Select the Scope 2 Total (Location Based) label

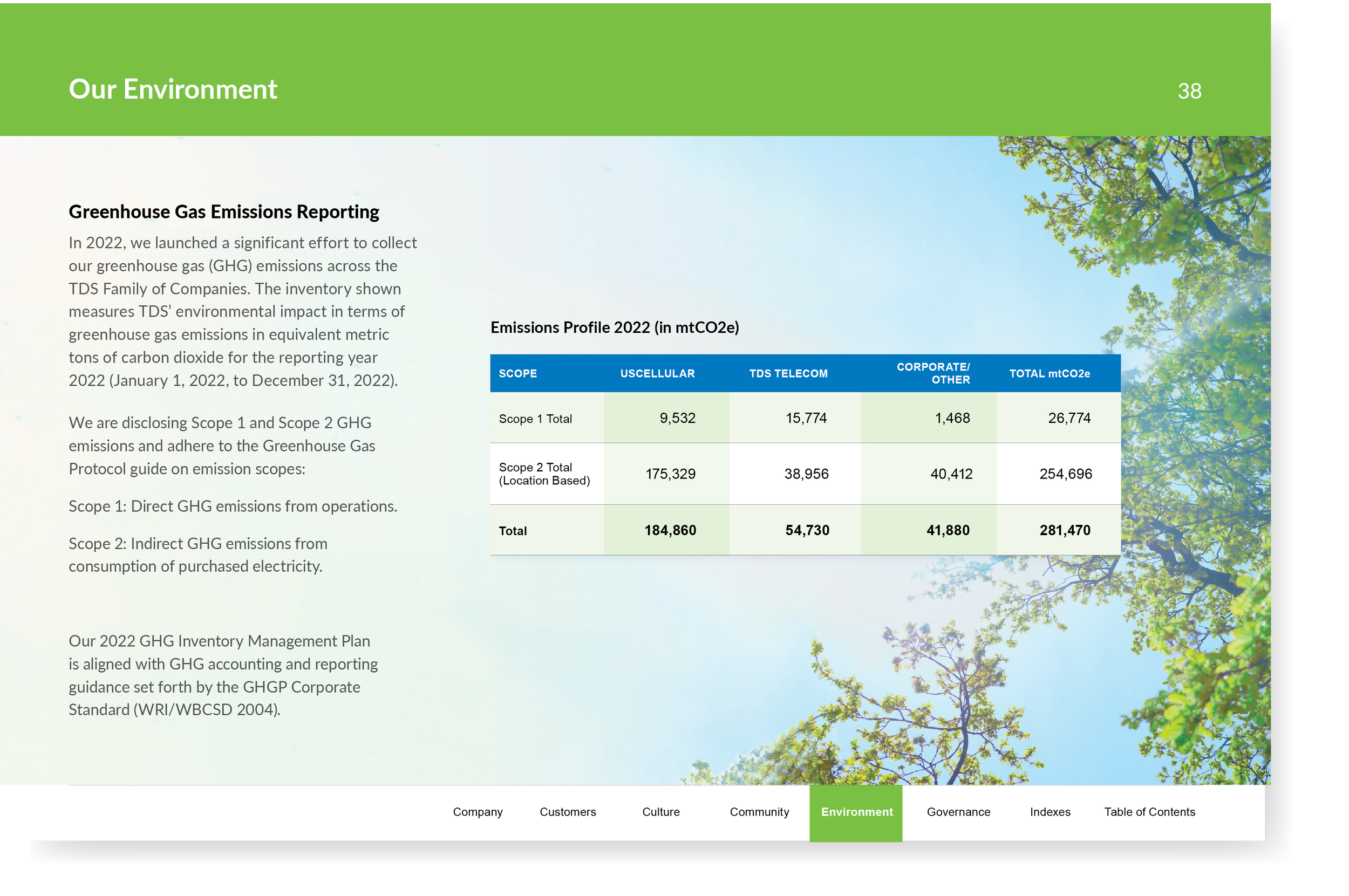point(543,474)
